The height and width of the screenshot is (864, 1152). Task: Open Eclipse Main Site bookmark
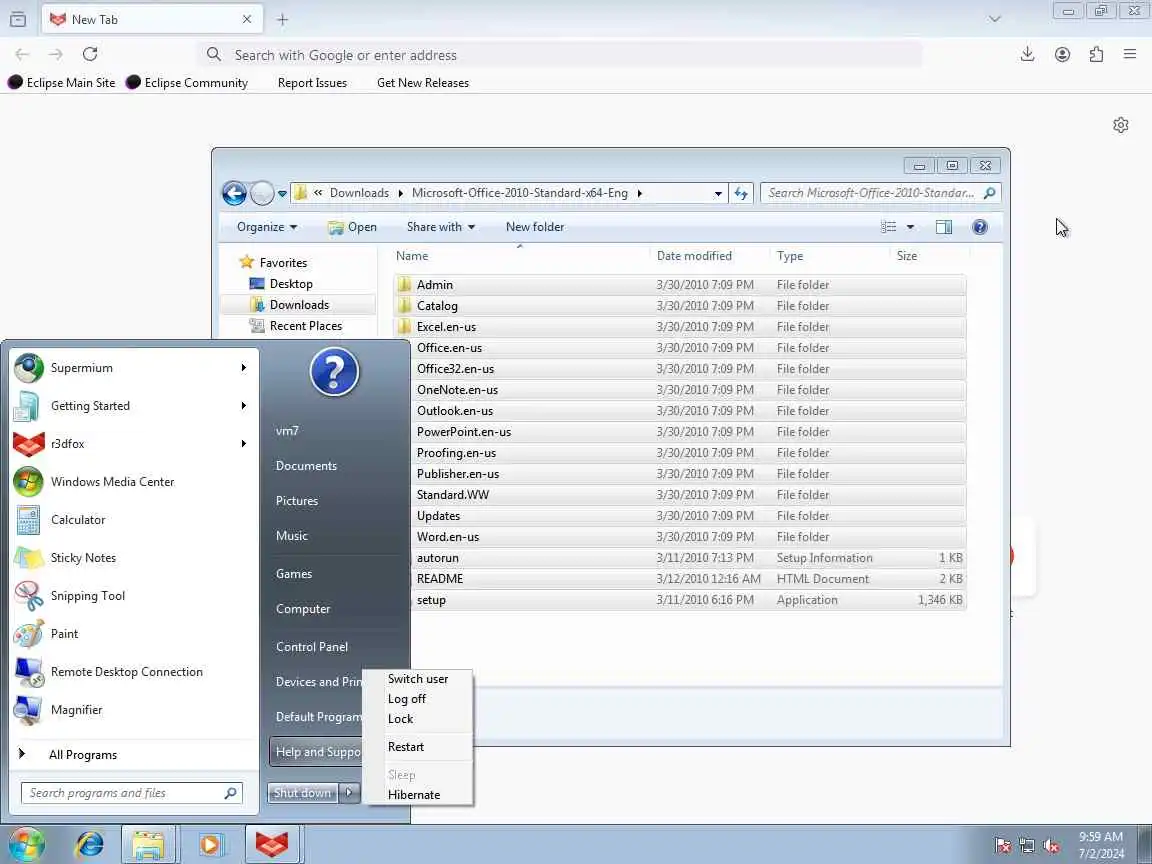62,83
